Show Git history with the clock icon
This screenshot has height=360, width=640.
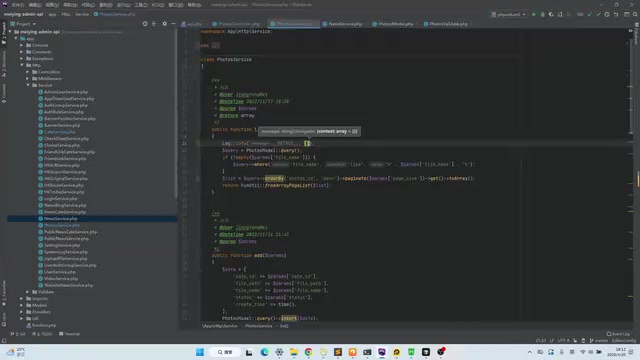click(607, 14)
